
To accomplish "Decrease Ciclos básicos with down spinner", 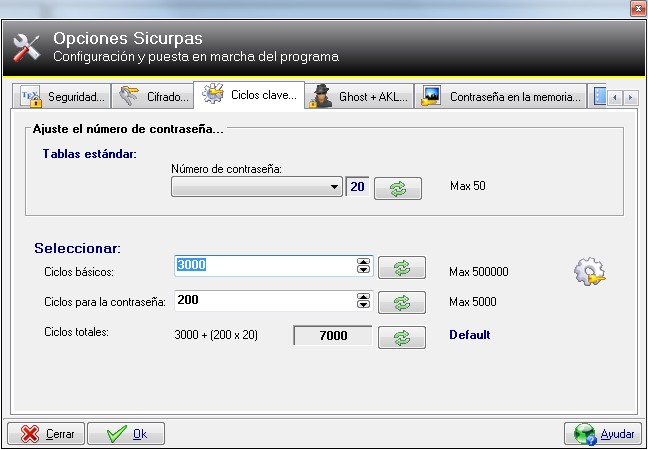I will pyautogui.click(x=363, y=269).
